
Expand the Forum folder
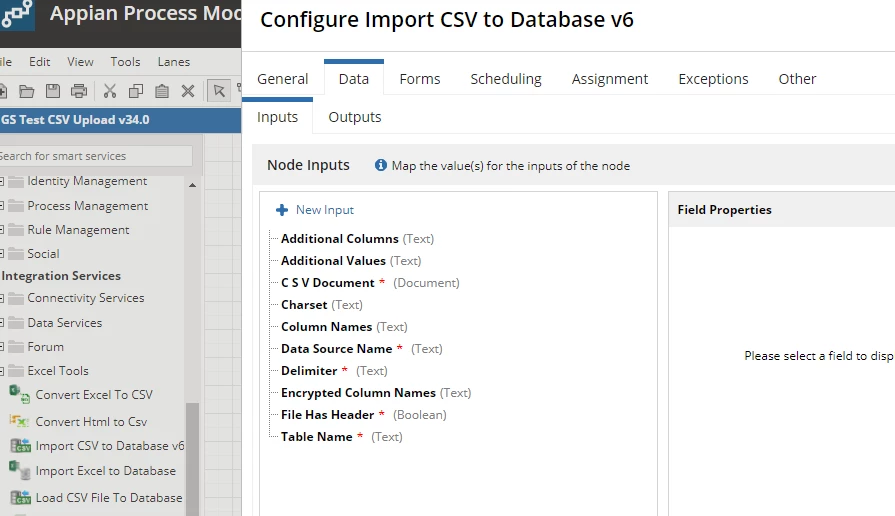(2, 346)
